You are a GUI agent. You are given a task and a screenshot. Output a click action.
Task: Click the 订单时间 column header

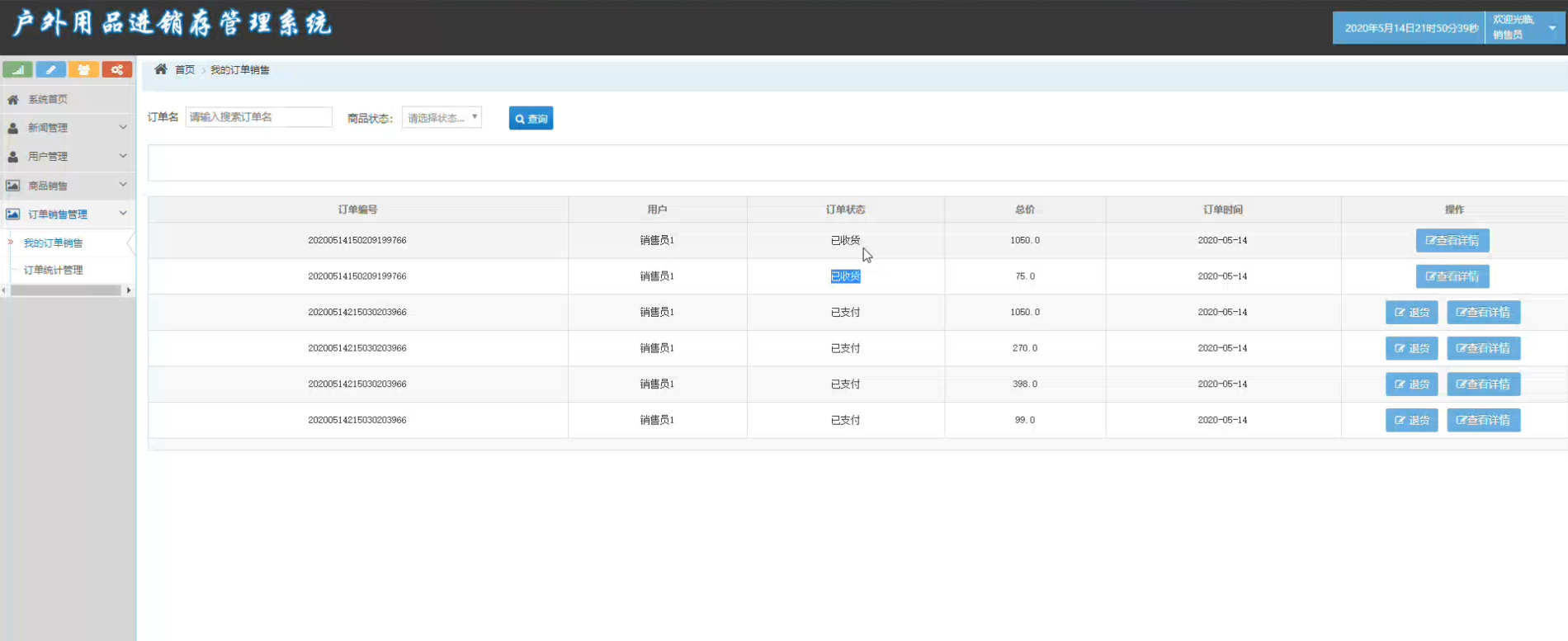pyautogui.click(x=1222, y=210)
